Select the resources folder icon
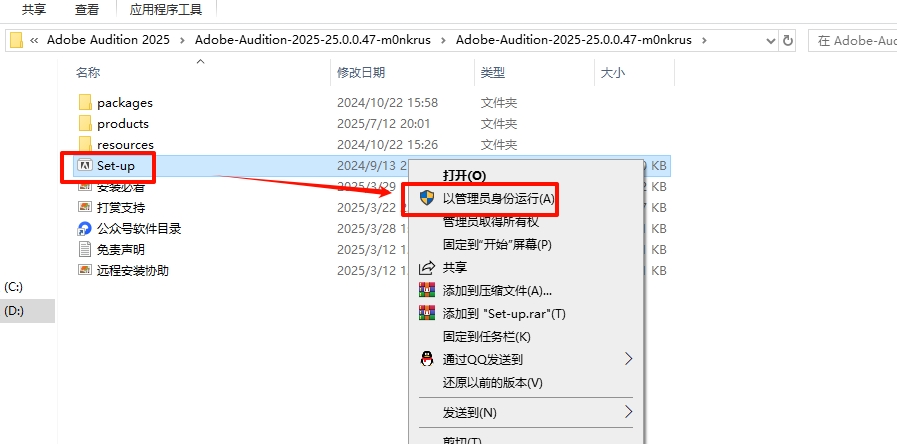The image size is (897, 444). point(85,144)
